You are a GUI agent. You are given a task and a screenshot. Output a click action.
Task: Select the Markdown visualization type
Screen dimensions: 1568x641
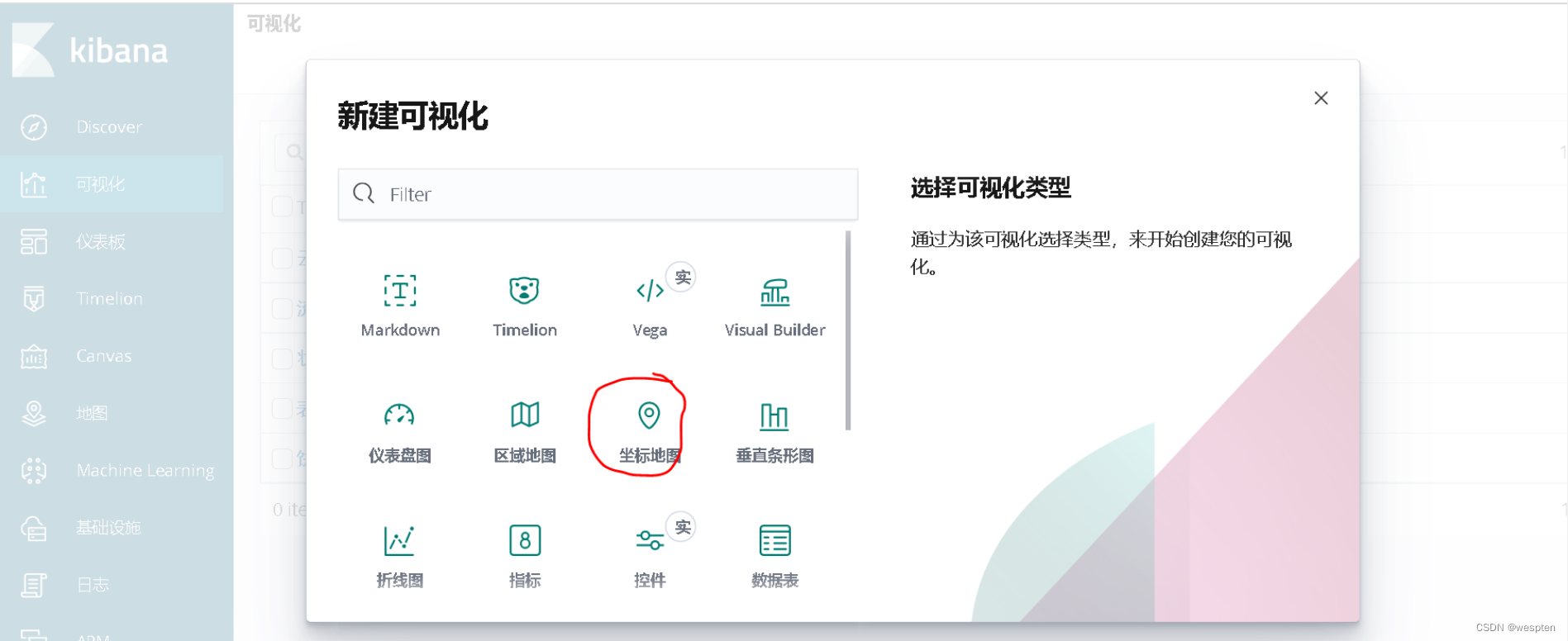pos(400,305)
